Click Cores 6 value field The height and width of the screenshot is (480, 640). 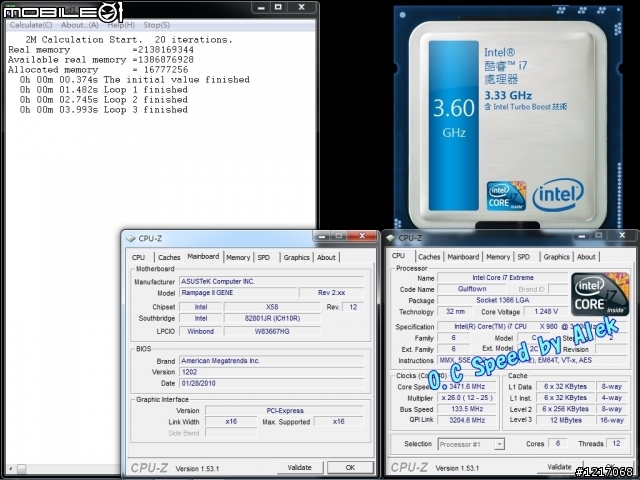(x=558, y=443)
